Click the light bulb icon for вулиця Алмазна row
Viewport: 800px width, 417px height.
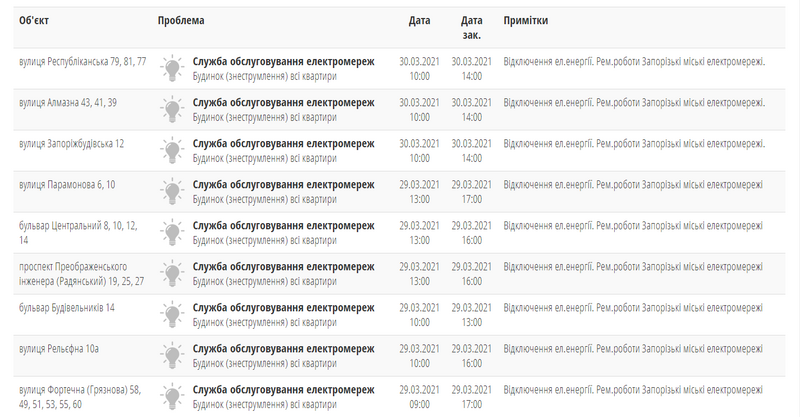pos(173,109)
